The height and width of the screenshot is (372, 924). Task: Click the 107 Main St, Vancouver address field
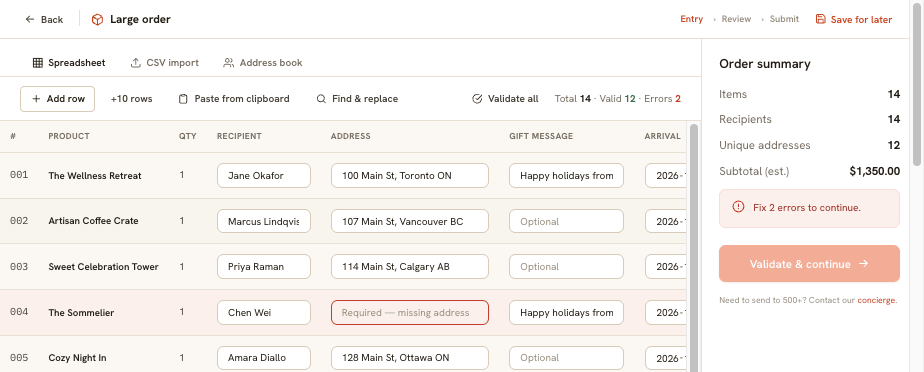tap(410, 221)
